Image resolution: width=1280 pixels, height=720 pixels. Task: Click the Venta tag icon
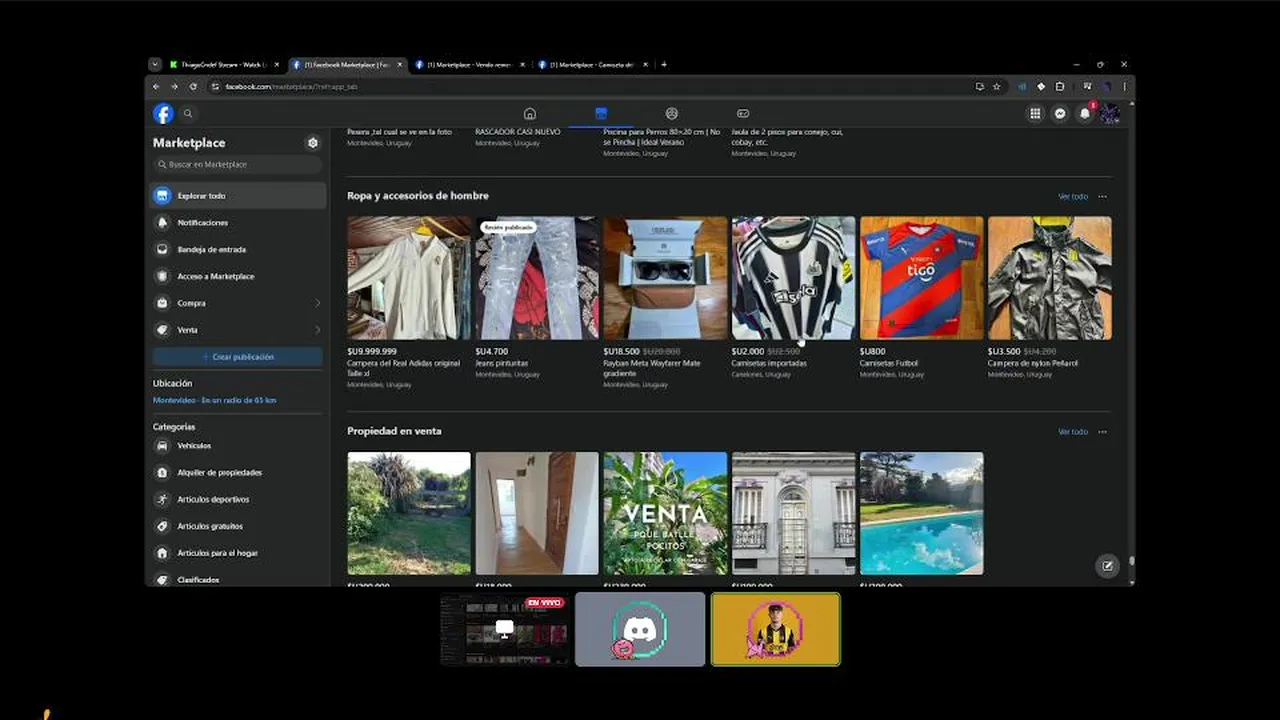[x=163, y=330]
